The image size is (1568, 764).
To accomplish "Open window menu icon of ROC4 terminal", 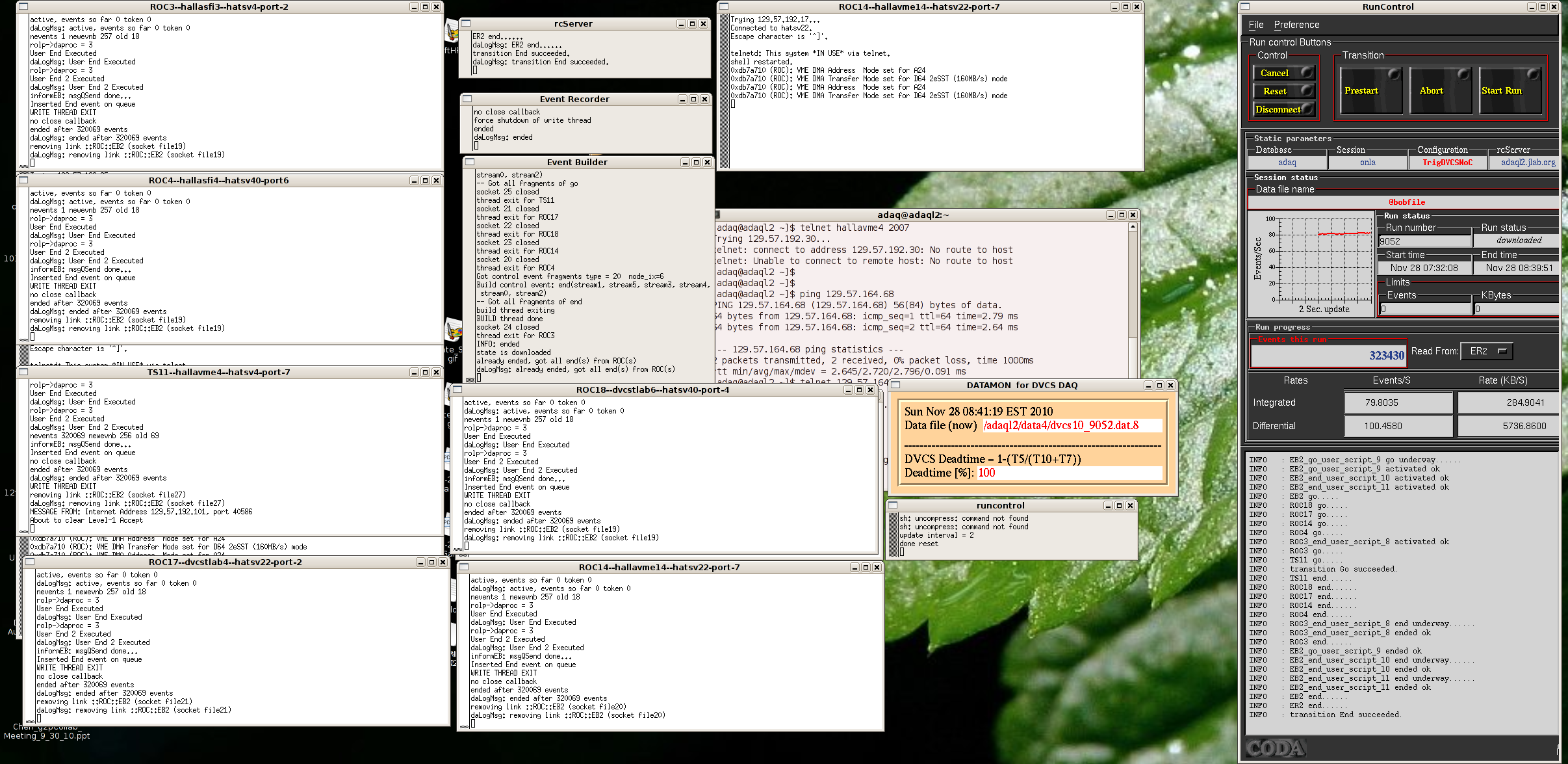I will (23, 180).
